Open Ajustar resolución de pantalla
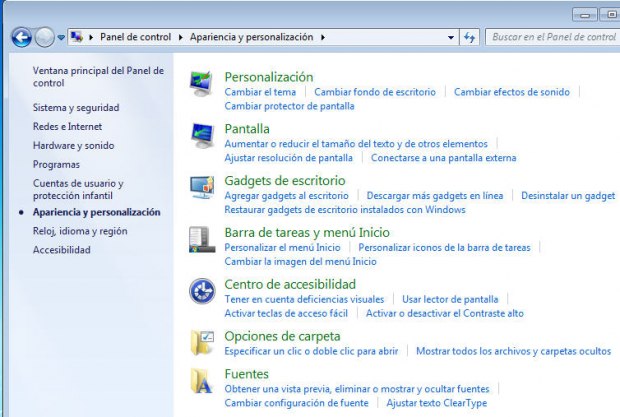The image size is (620, 417). click(288, 158)
